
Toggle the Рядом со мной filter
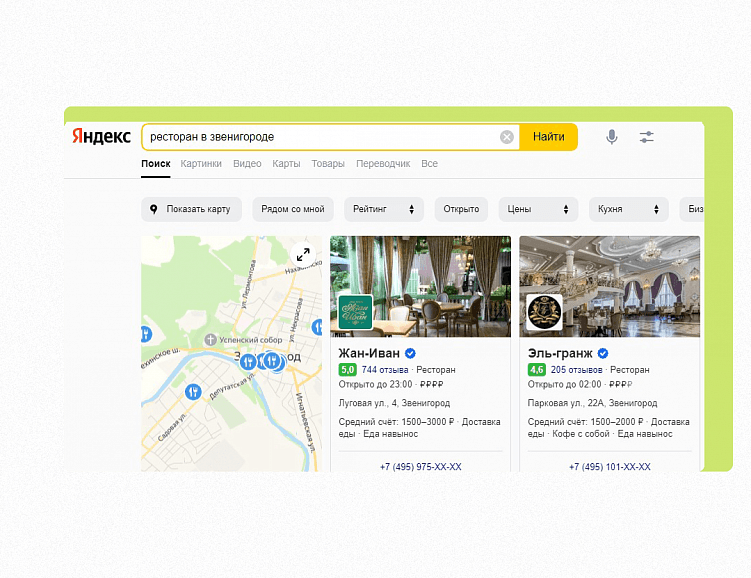click(x=293, y=209)
